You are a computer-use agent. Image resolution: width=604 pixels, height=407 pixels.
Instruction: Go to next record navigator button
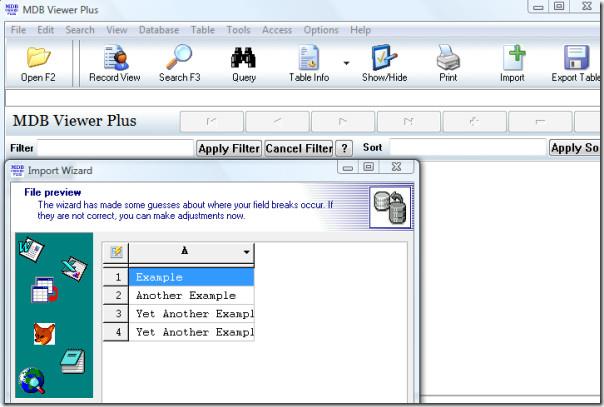[x=343, y=122]
